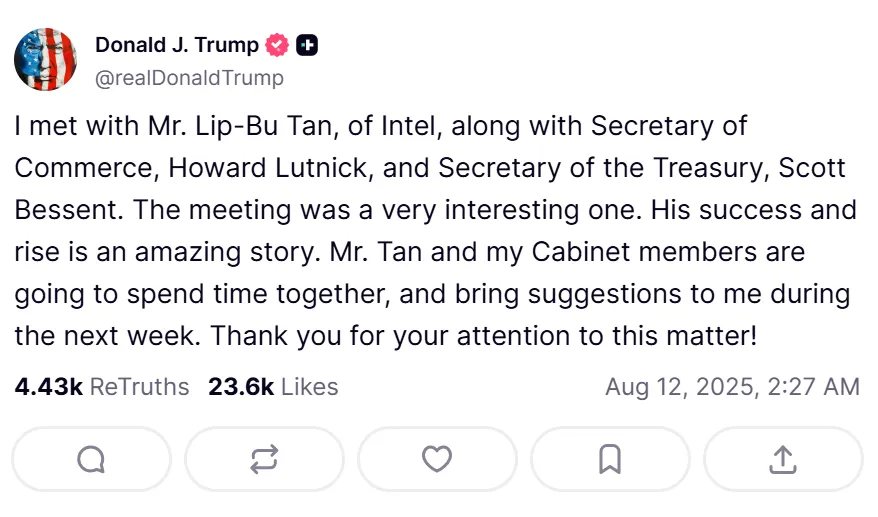The width and height of the screenshot is (878, 517).
Task: Share the post via upload arrow icon
Action: pos(783,459)
